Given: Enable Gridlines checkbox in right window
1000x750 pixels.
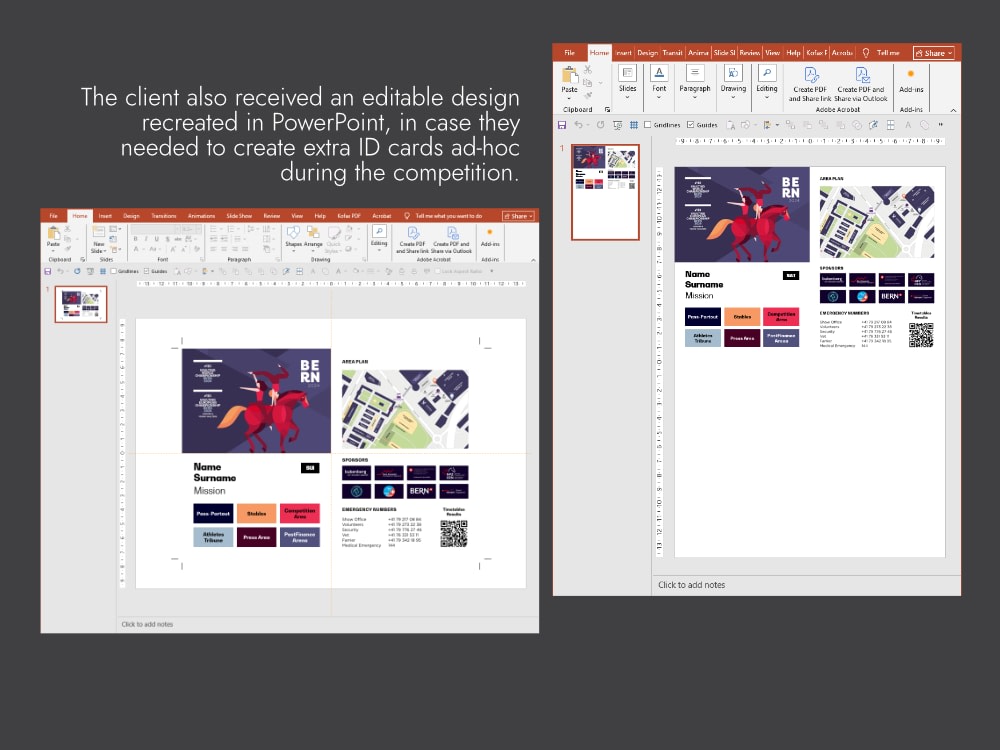Looking at the screenshot, I should point(648,125).
